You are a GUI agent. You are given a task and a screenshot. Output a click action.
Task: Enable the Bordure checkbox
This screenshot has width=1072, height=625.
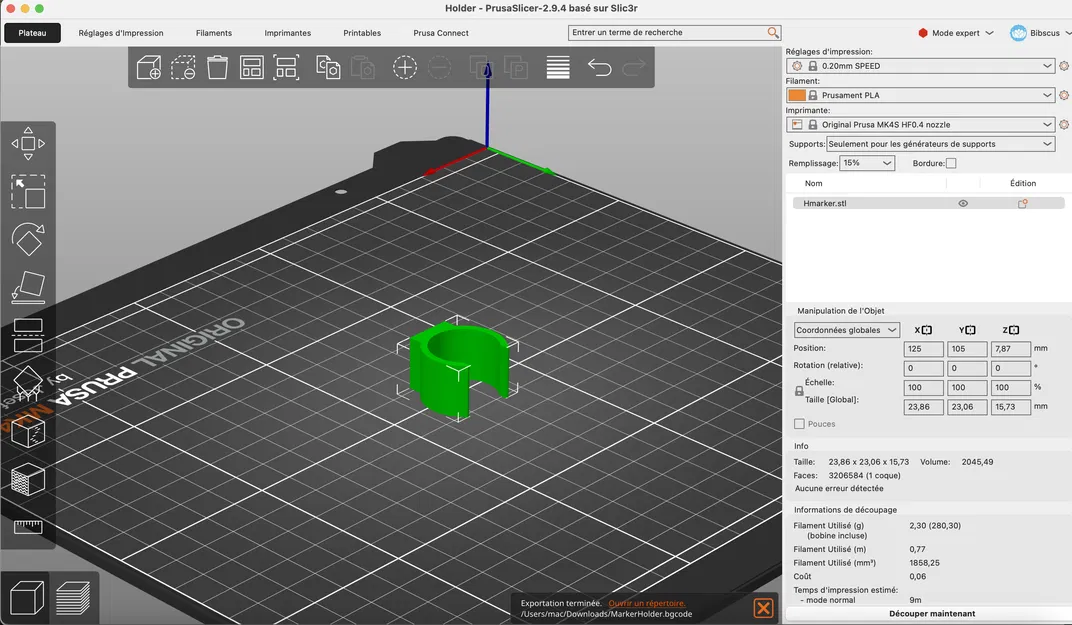951,163
